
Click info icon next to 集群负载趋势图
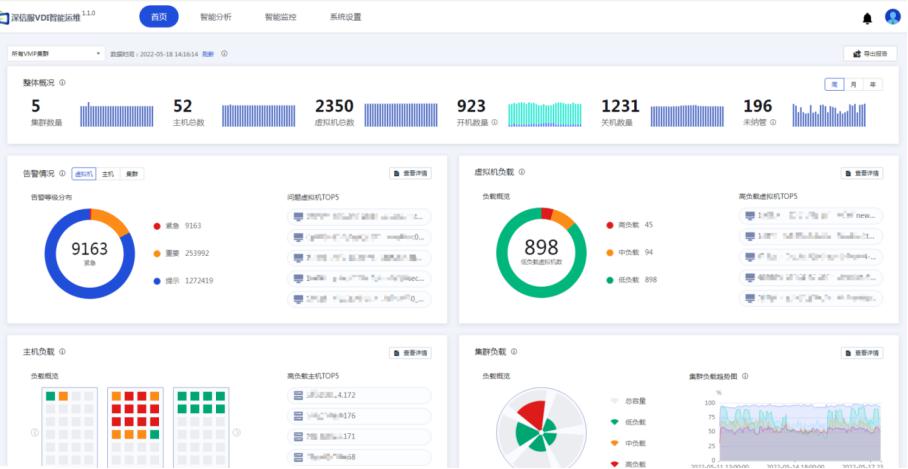(746, 376)
